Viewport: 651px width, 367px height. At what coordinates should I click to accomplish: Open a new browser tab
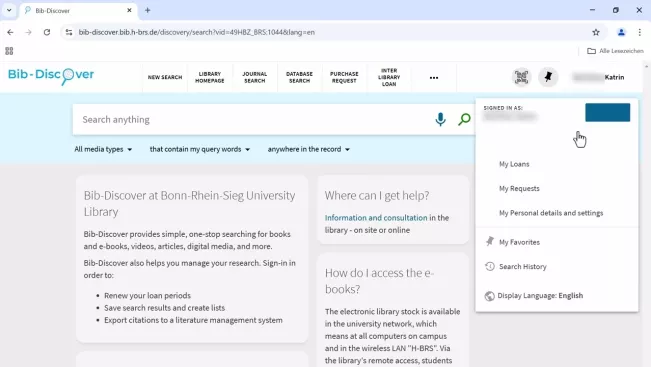click(x=147, y=10)
